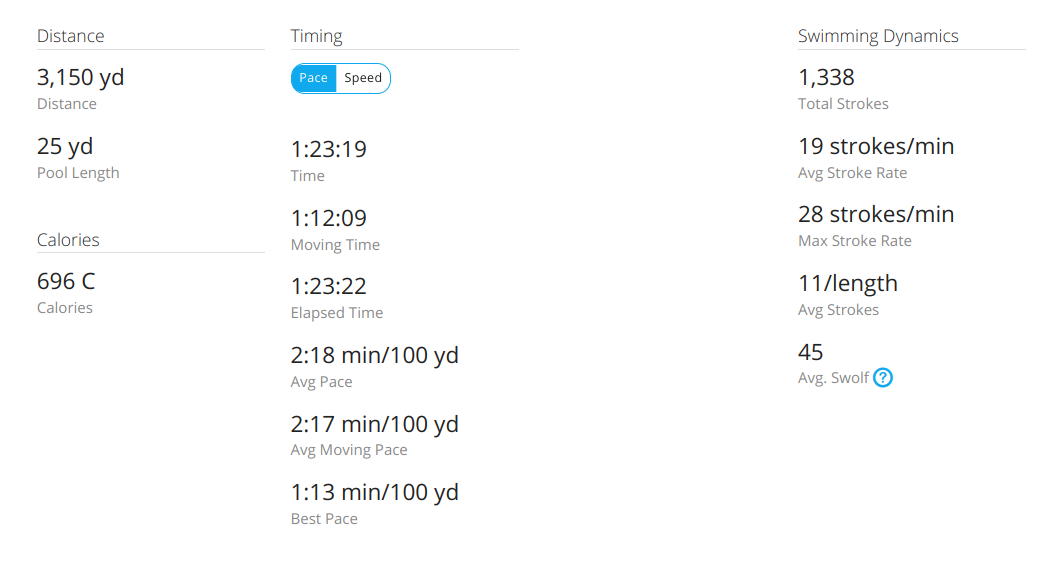Click the 1:23:22 elapsed time value

click(329, 287)
